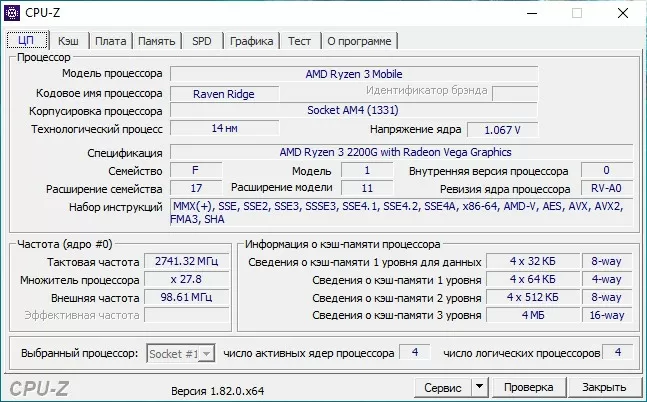
Task: Show the О программе tab
Action: (x=359, y=41)
